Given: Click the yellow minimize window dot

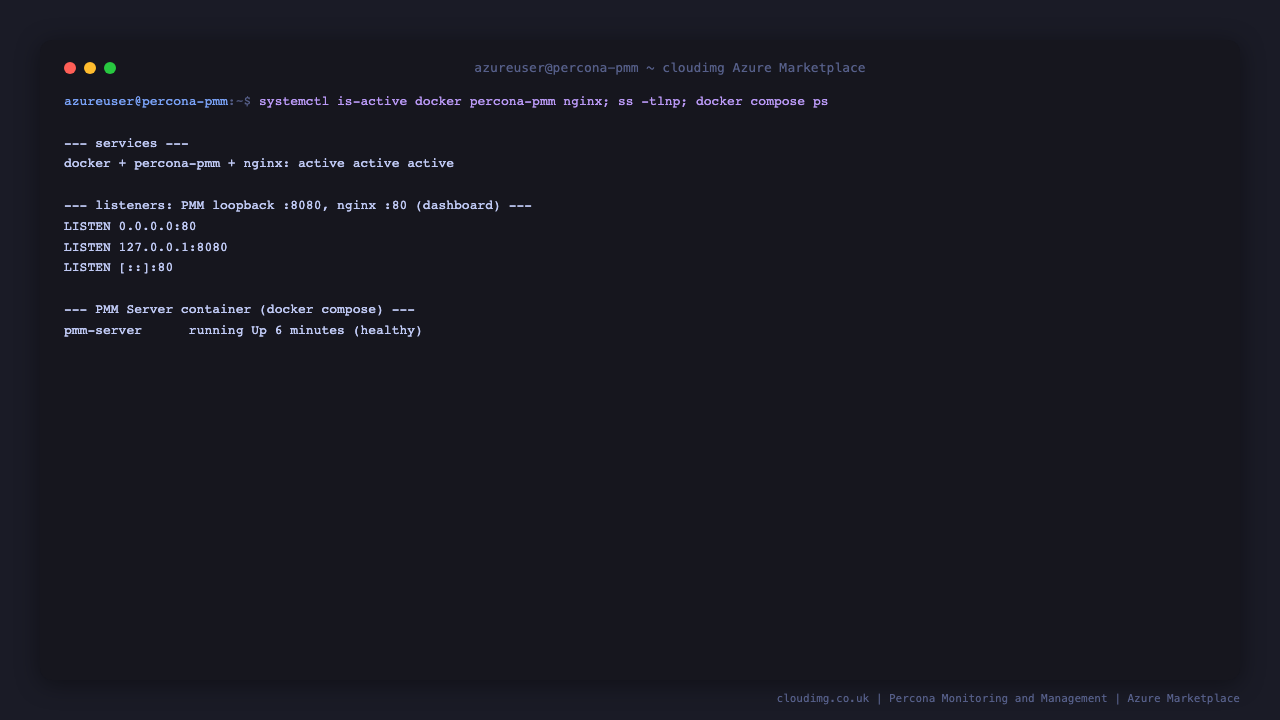Looking at the screenshot, I should 90,68.
